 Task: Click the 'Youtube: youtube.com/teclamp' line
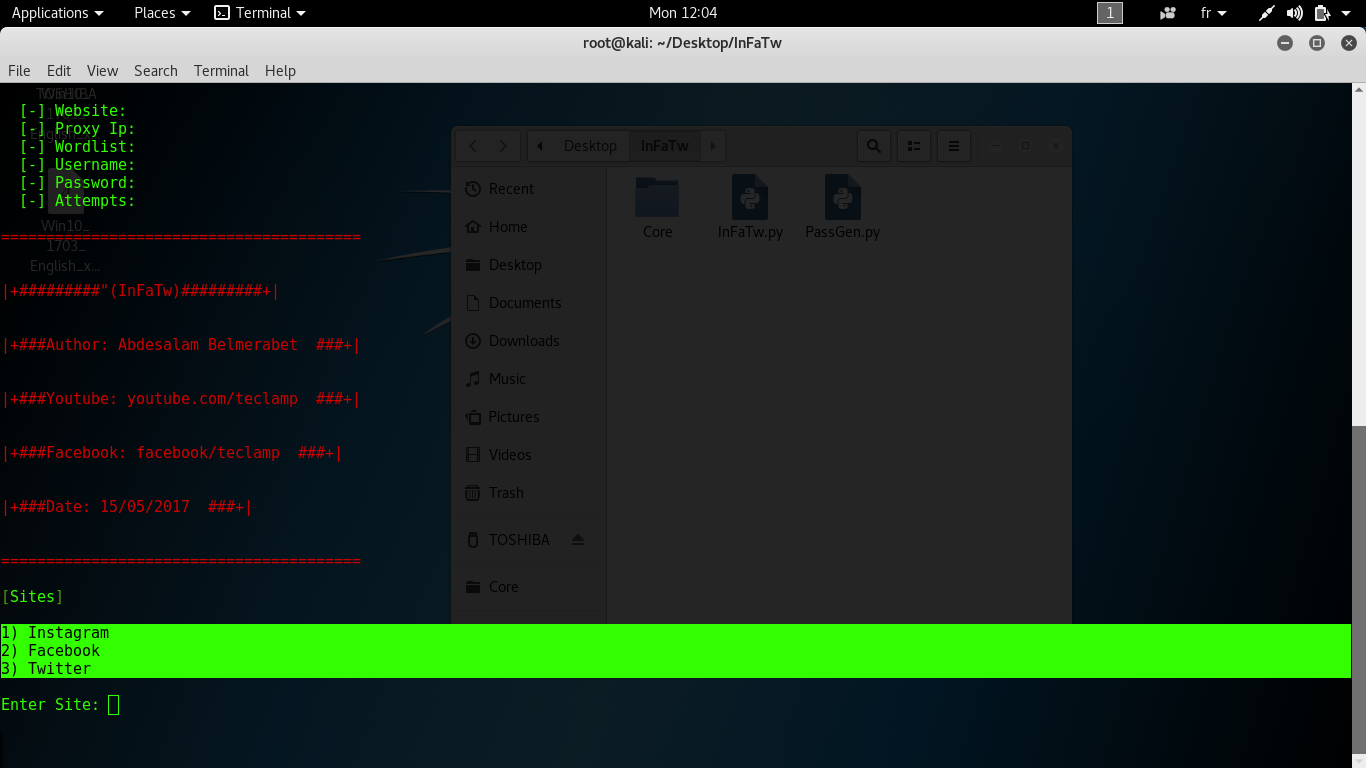point(181,399)
